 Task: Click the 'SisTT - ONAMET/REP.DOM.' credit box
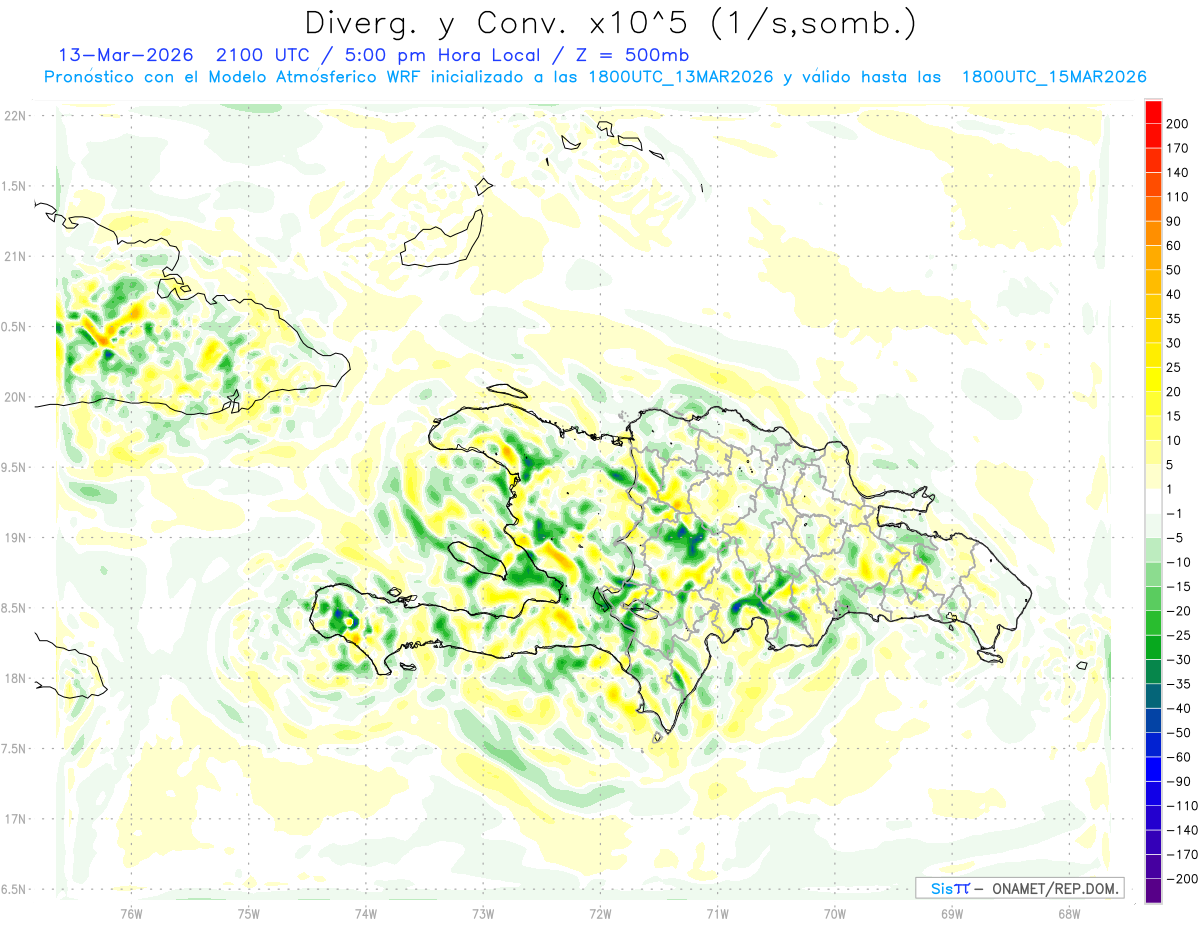pyautogui.click(x=1019, y=888)
